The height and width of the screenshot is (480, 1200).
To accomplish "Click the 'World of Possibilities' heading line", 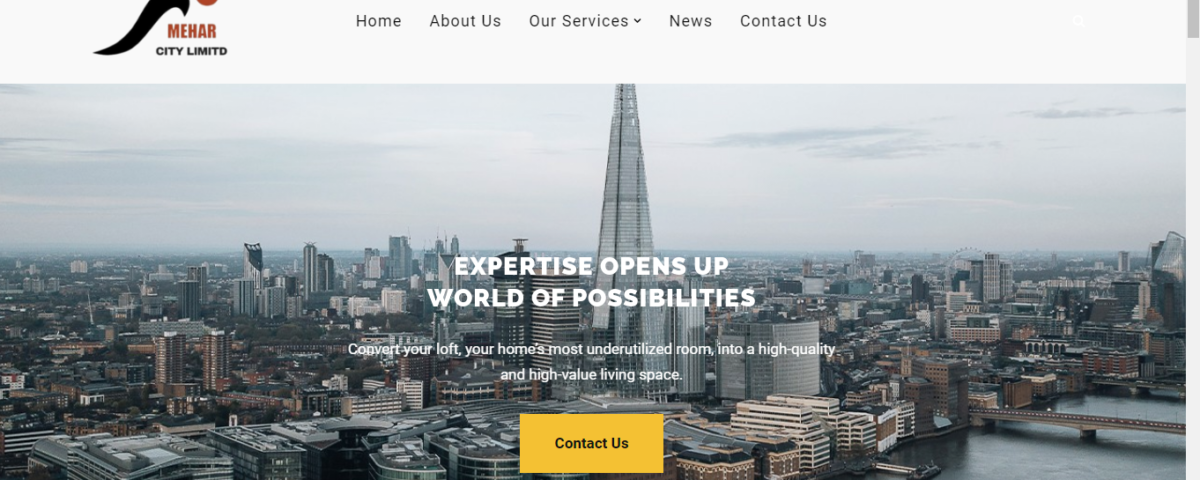I will (591, 297).
